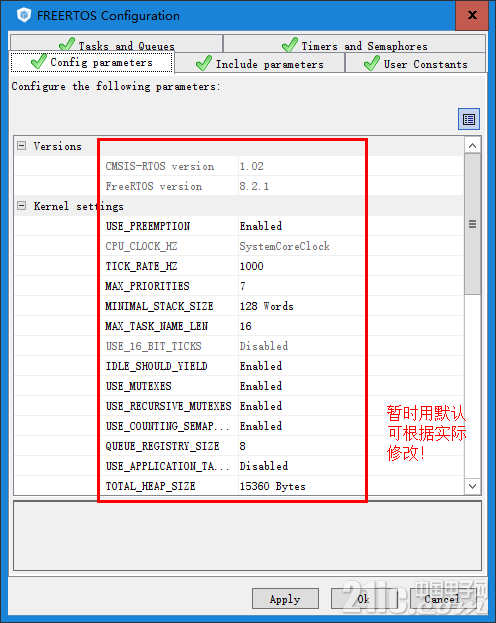Collapse the Kernel settings section
This screenshot has width=496, height=623.
22,206
